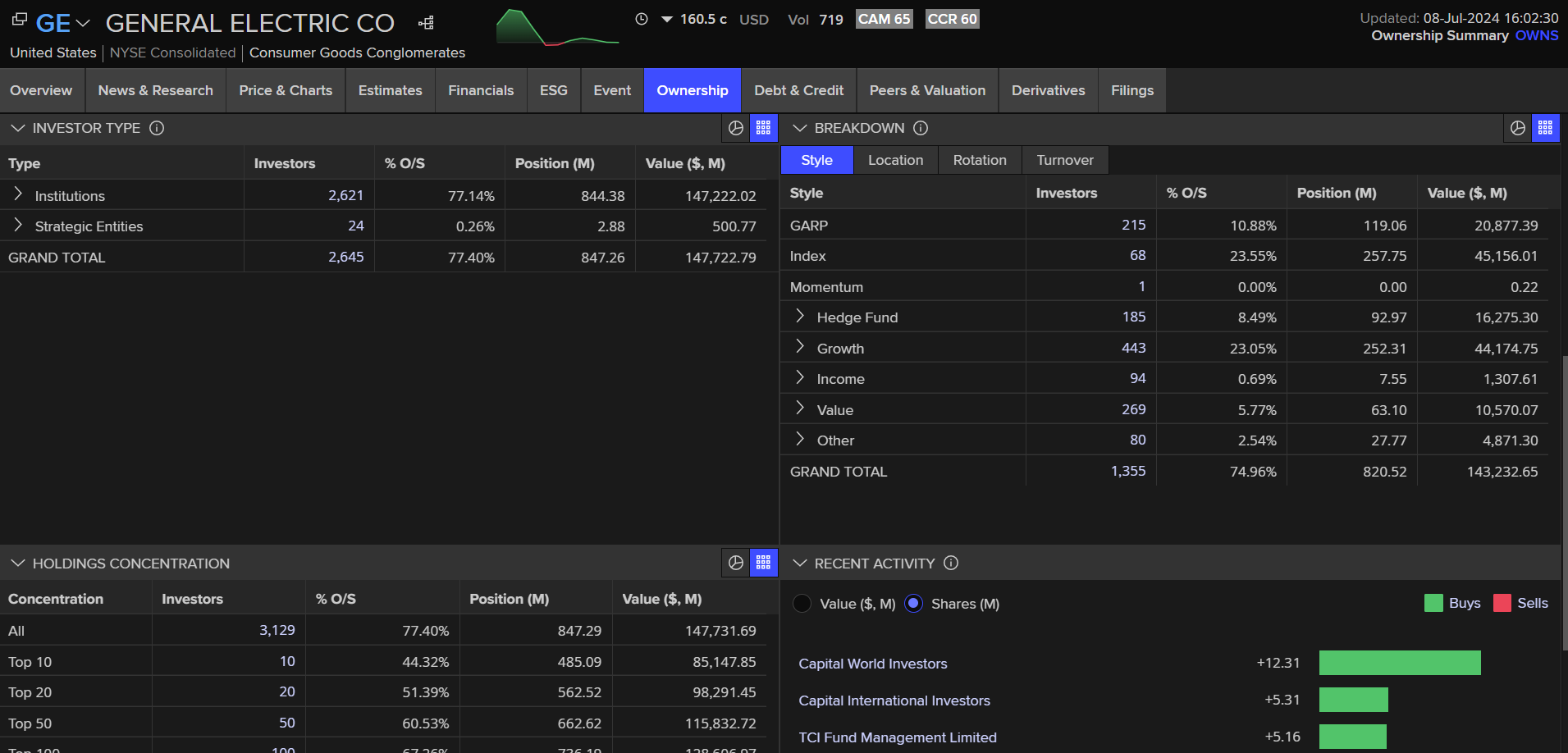Switch Holdings Concentration to pie chart view
Viewport: 1568px width, 753px height.
[x=736, y=563]
